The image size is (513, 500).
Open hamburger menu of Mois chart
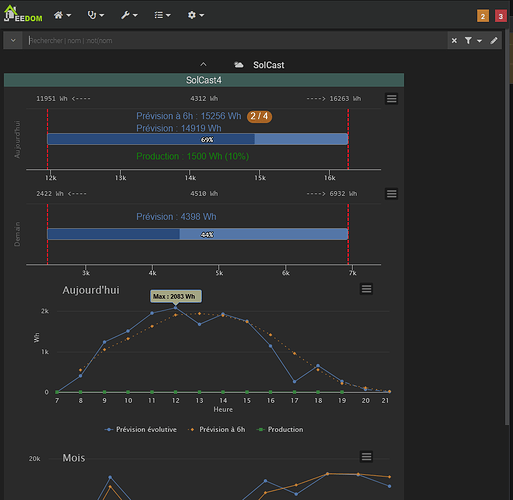(366, 456)
